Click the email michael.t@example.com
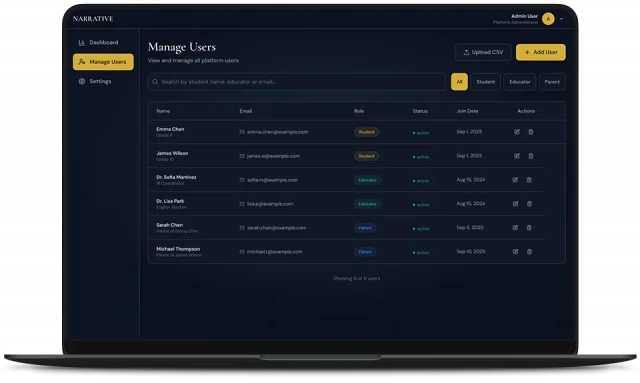 (275, 252)
